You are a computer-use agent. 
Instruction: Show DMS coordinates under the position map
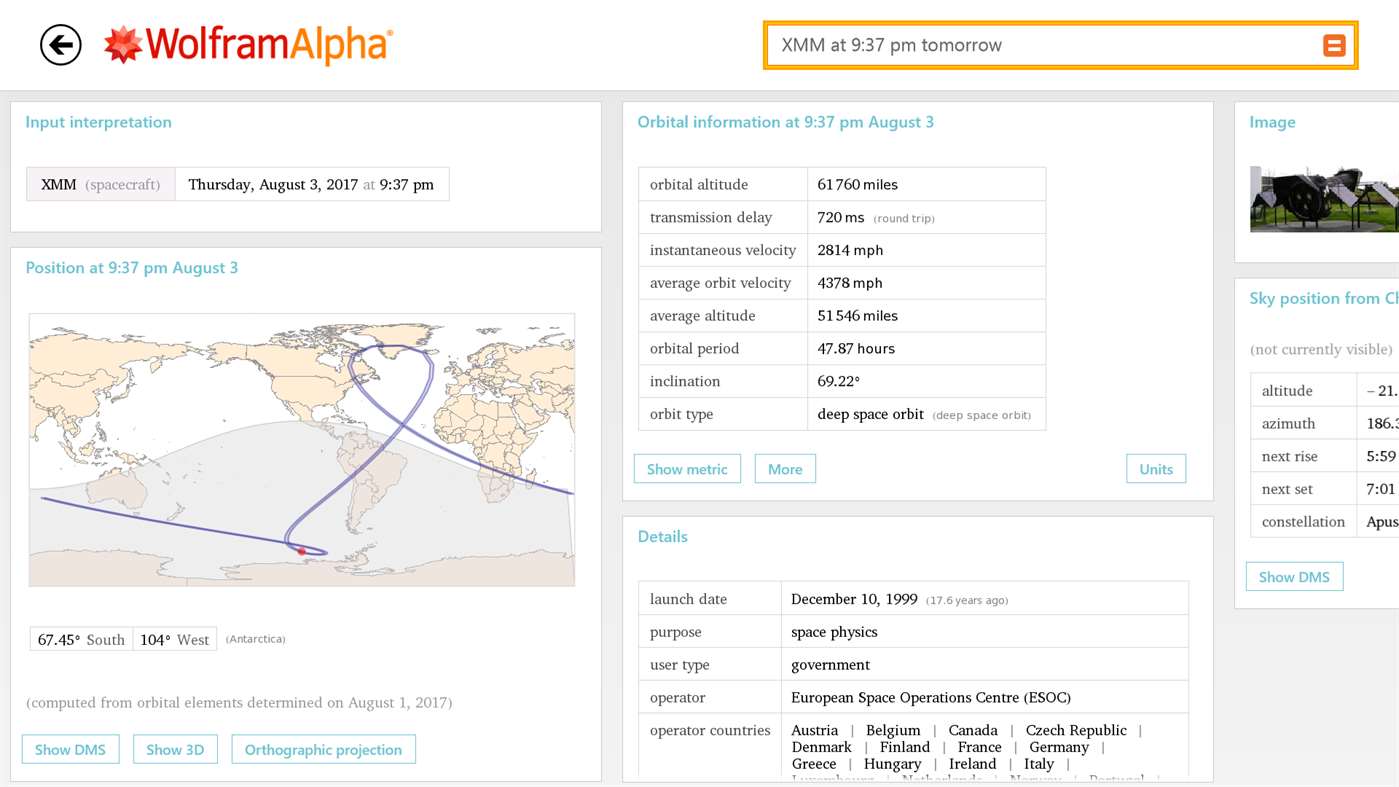click(70, 748)
